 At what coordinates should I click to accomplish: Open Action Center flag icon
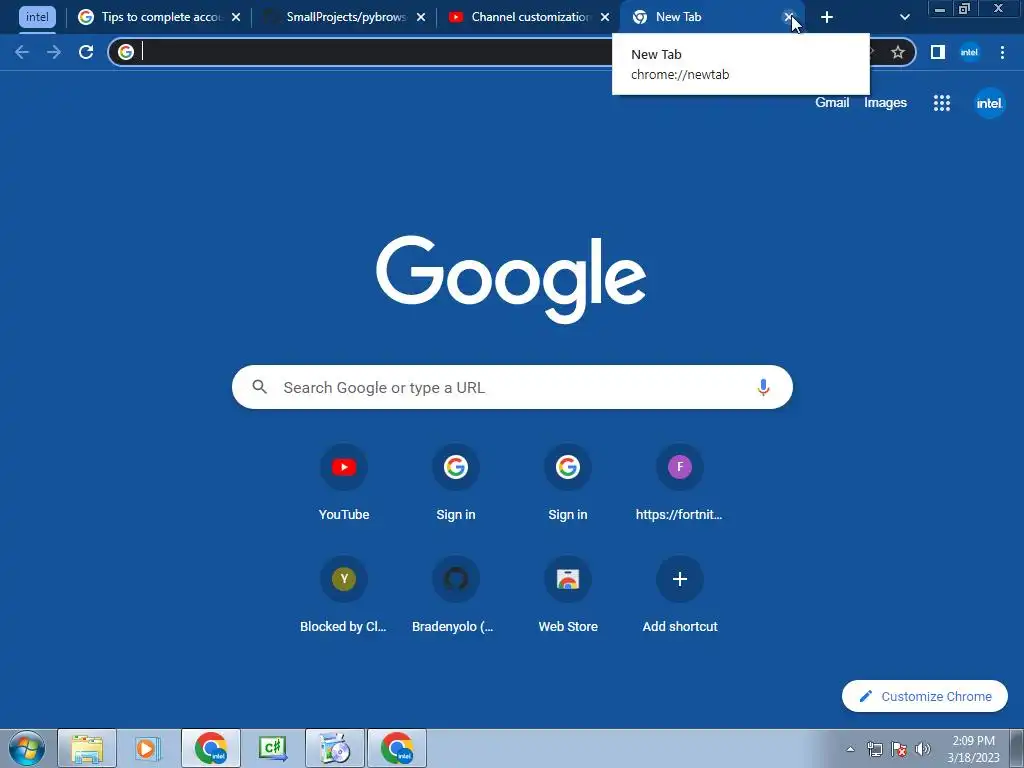click(x=899, y=749)
